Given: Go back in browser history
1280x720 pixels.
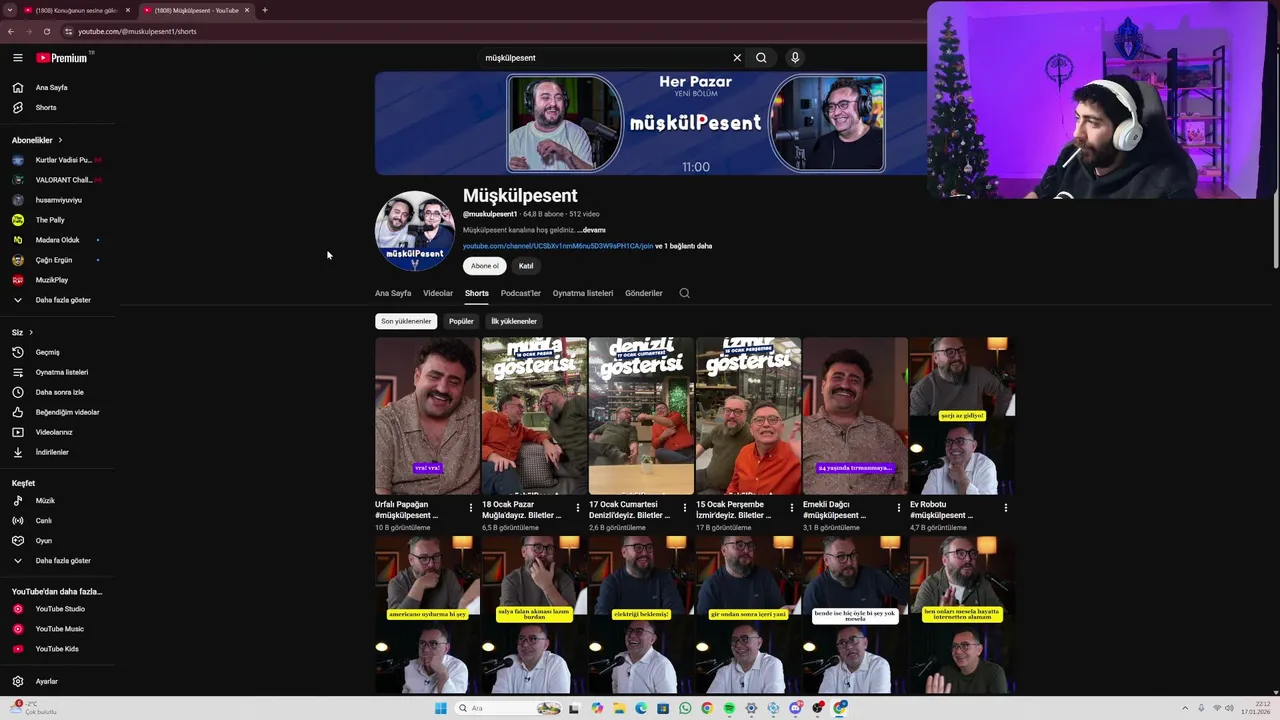Looking at the screenshot, I should 11,31.
